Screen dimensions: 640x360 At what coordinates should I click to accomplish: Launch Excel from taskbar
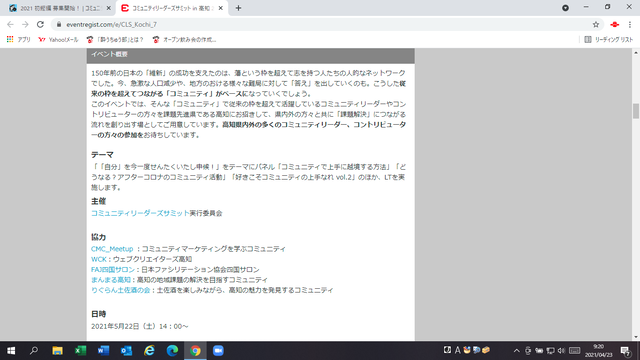coord(80,351)
